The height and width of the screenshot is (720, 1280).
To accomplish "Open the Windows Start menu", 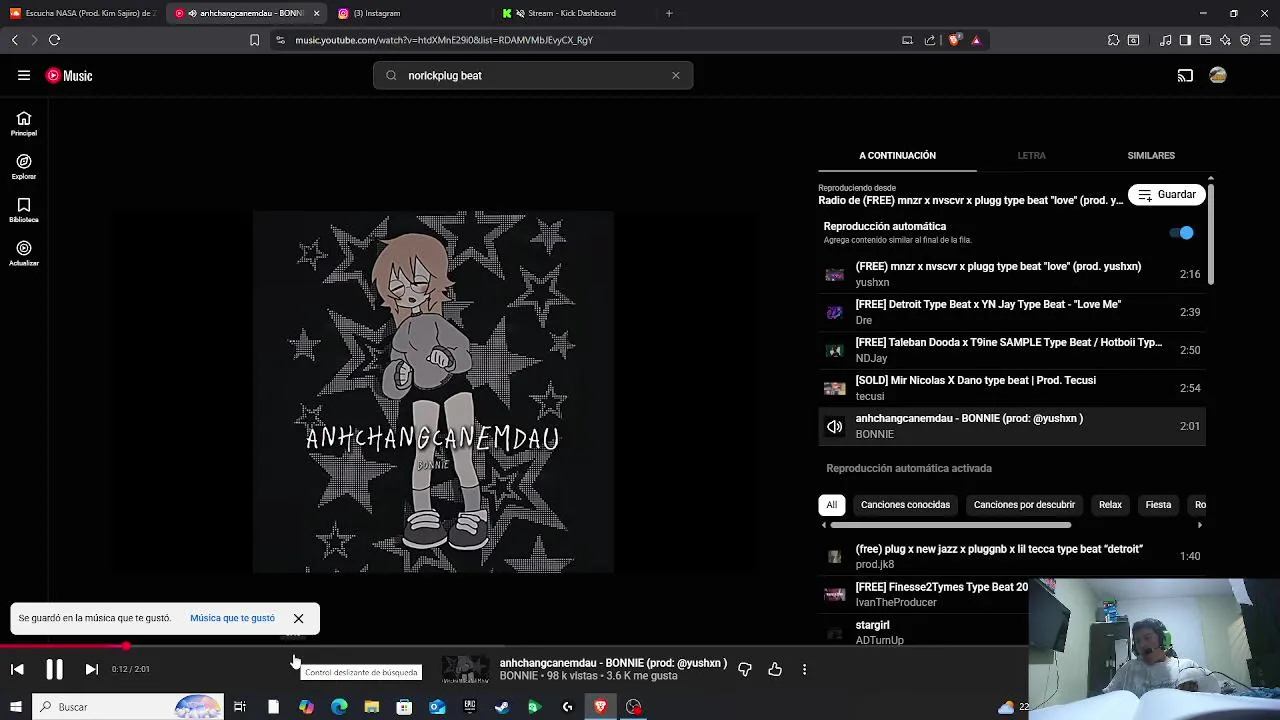I will click(16, 707).
